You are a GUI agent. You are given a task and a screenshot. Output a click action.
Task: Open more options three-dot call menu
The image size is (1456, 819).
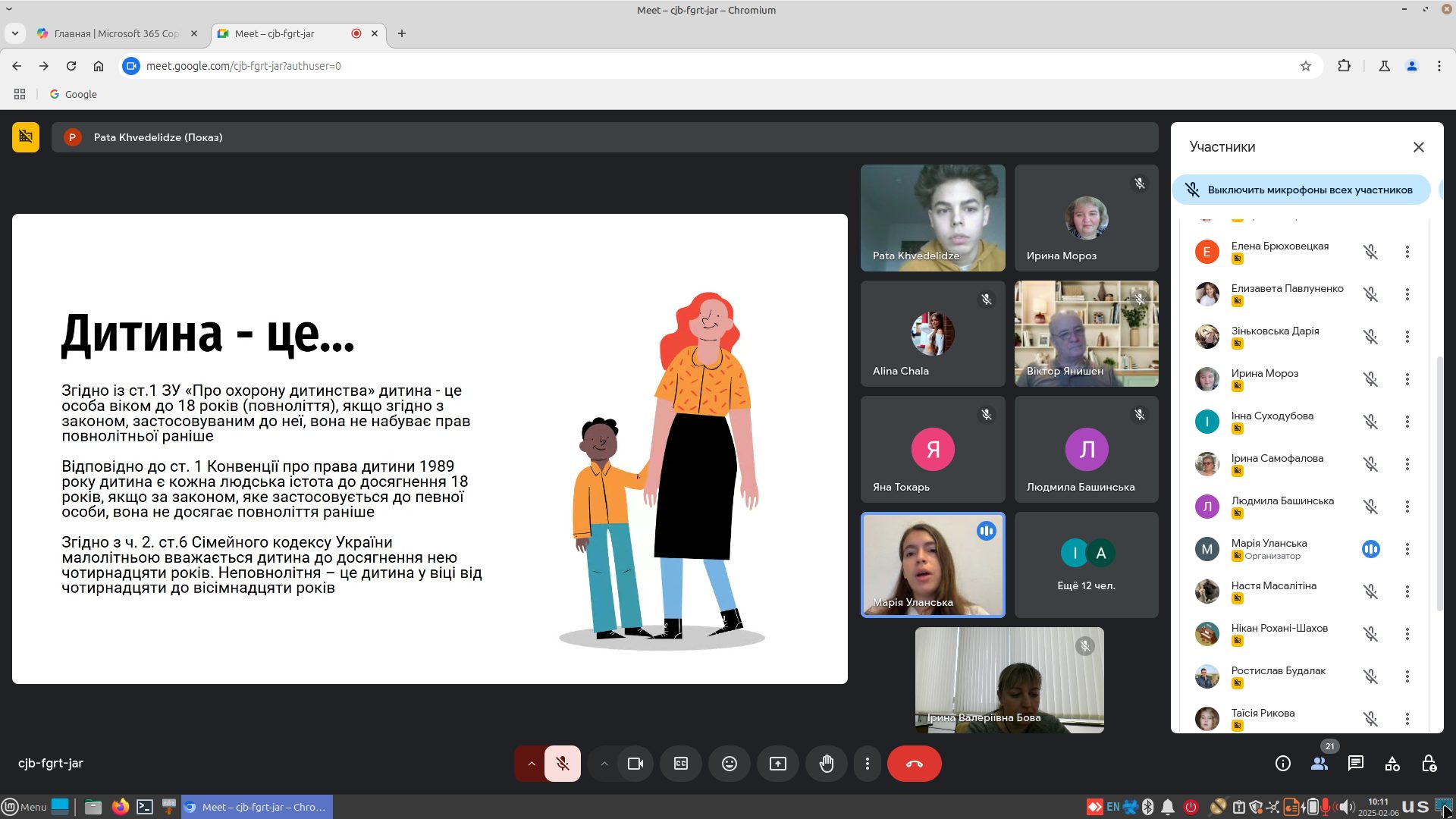point(868,764)
